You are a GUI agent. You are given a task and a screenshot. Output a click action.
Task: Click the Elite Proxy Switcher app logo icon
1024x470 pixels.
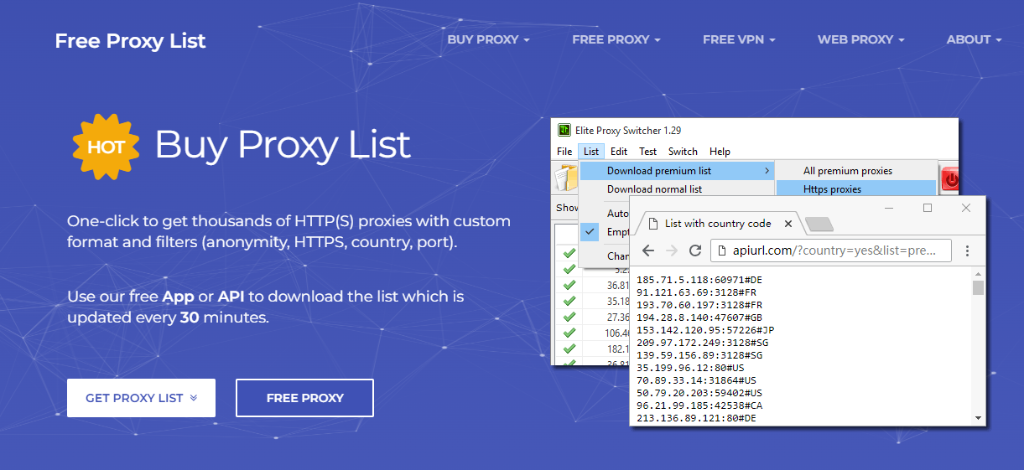pyautogui.click(x=564, y=130)
